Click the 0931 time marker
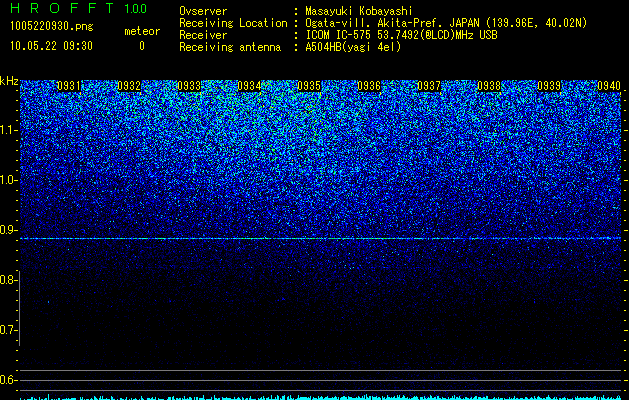Viewport: 629px width, 400px height. tap(69, 86)
